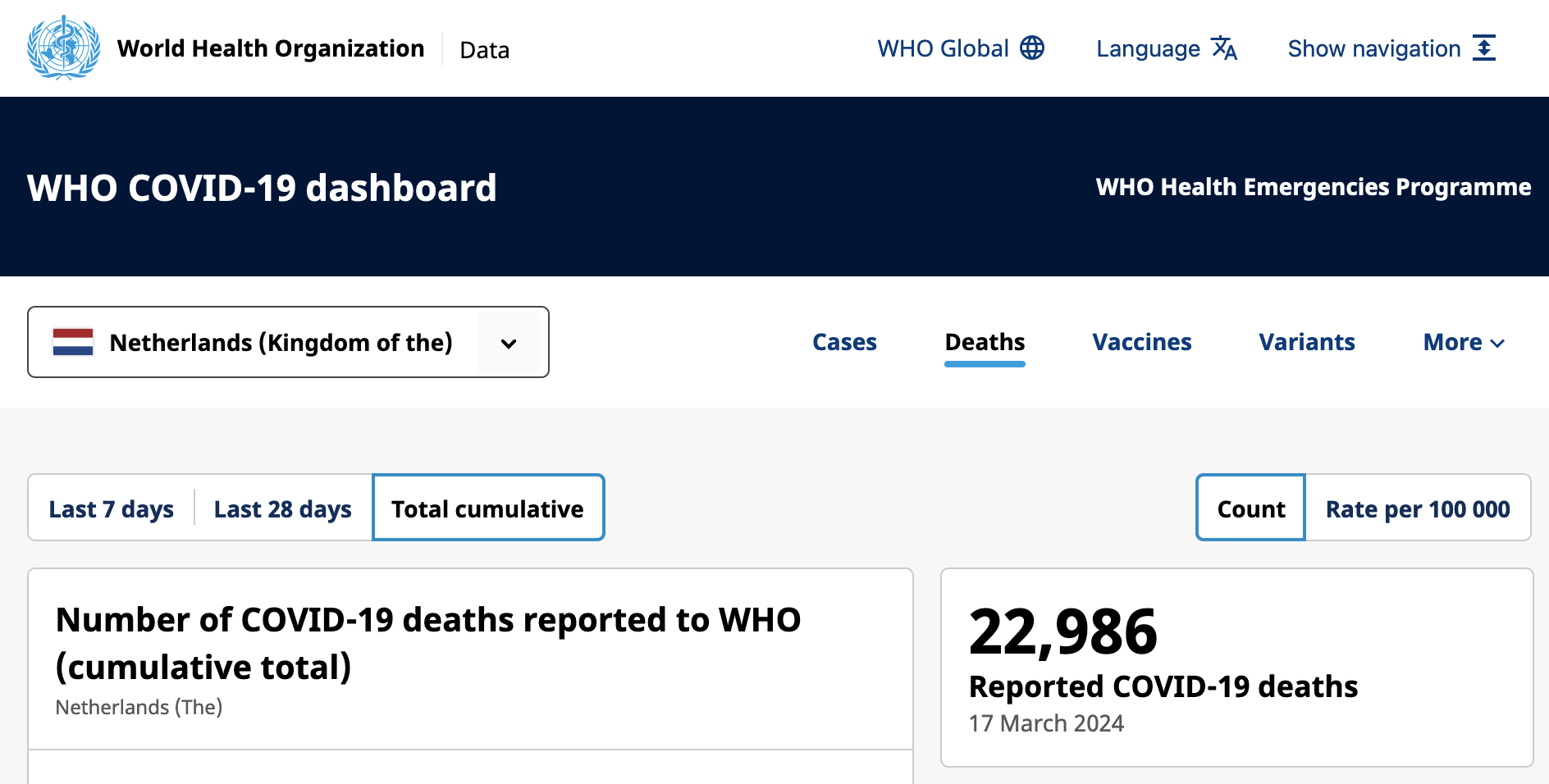Image resolution: width=1549 pixels, height=784 pixels.
Task: Expand the More menu chevron
Action: point(1497,344)
